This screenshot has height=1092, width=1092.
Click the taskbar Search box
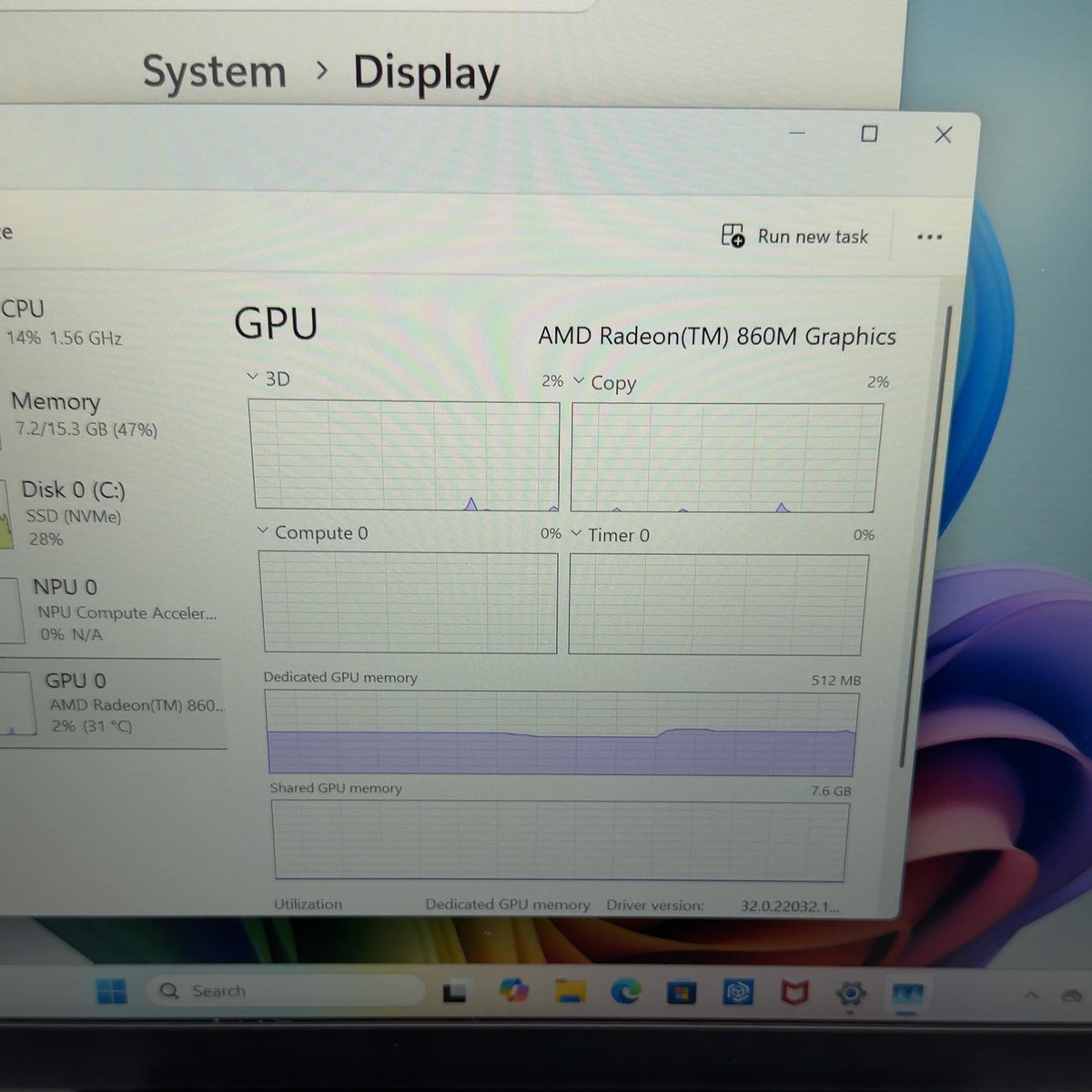tap(288, 991)
